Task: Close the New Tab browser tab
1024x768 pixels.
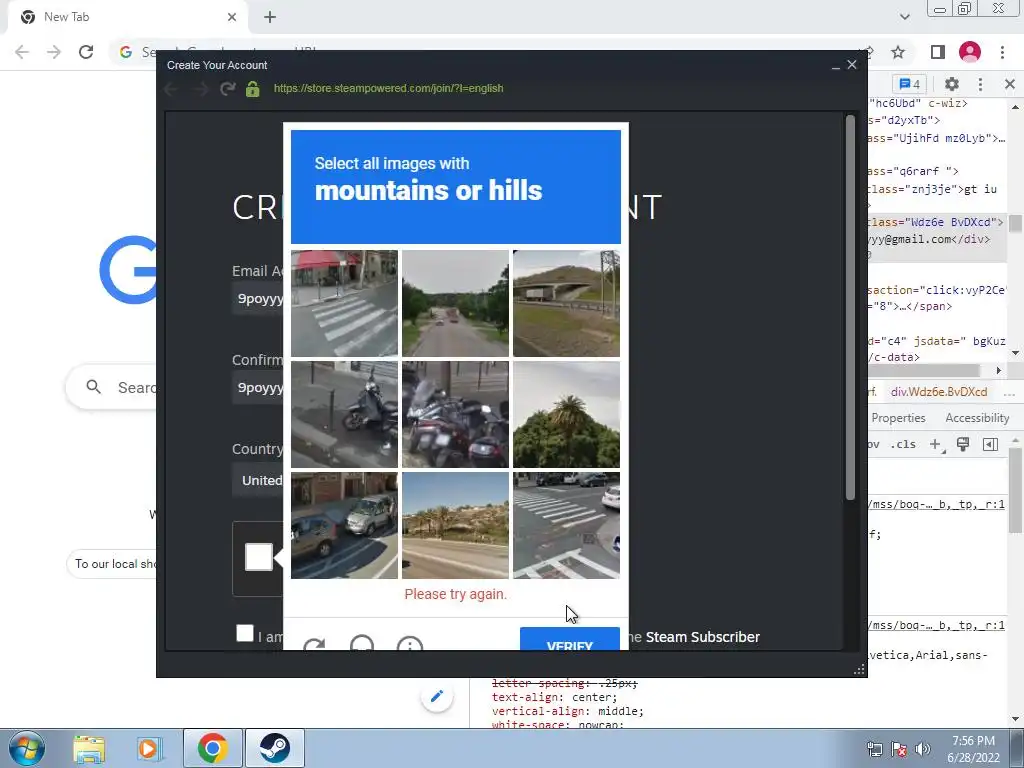Action: tap(232, 17)
